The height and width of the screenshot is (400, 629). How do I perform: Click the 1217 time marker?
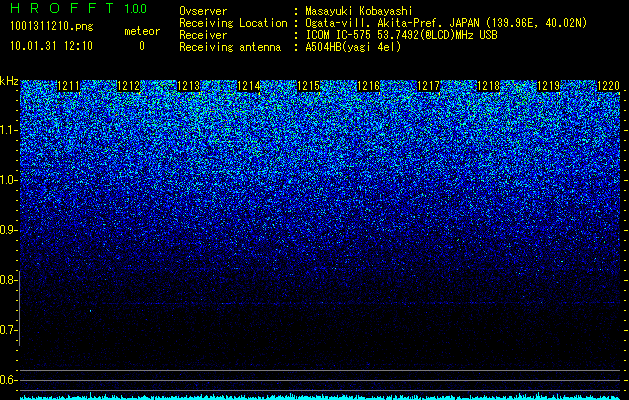tap(428, 86)
